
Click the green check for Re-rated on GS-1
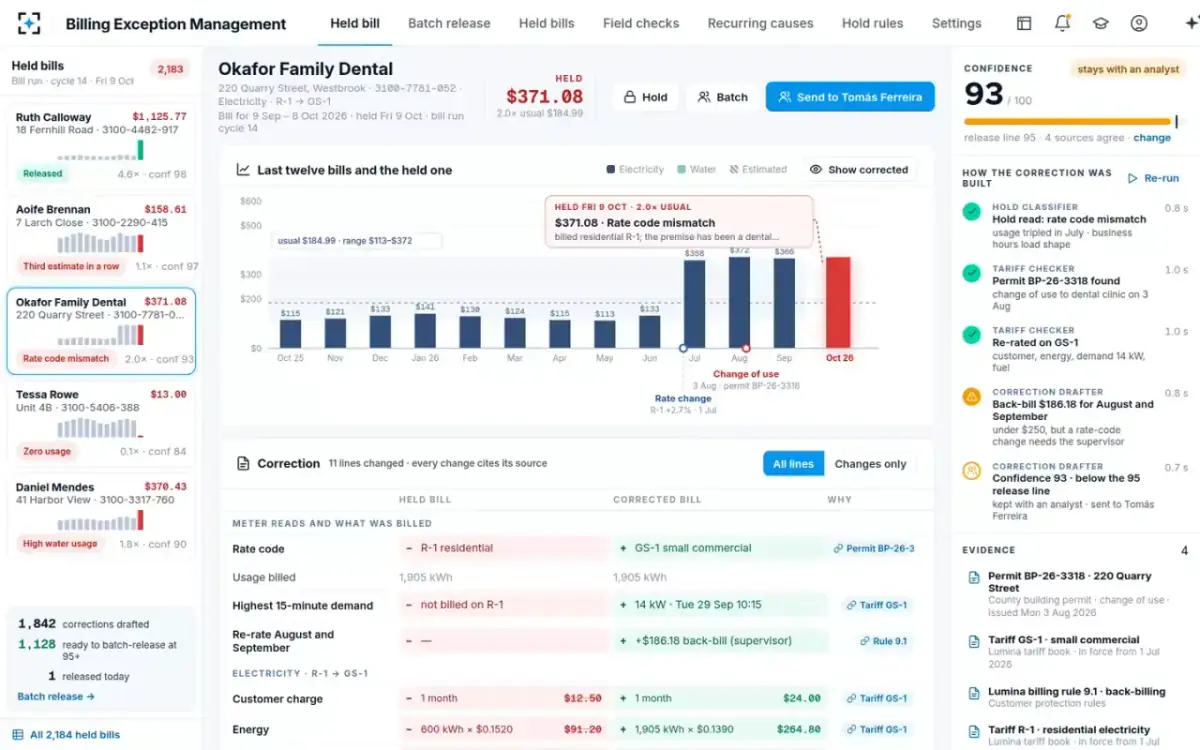(971, 335)
